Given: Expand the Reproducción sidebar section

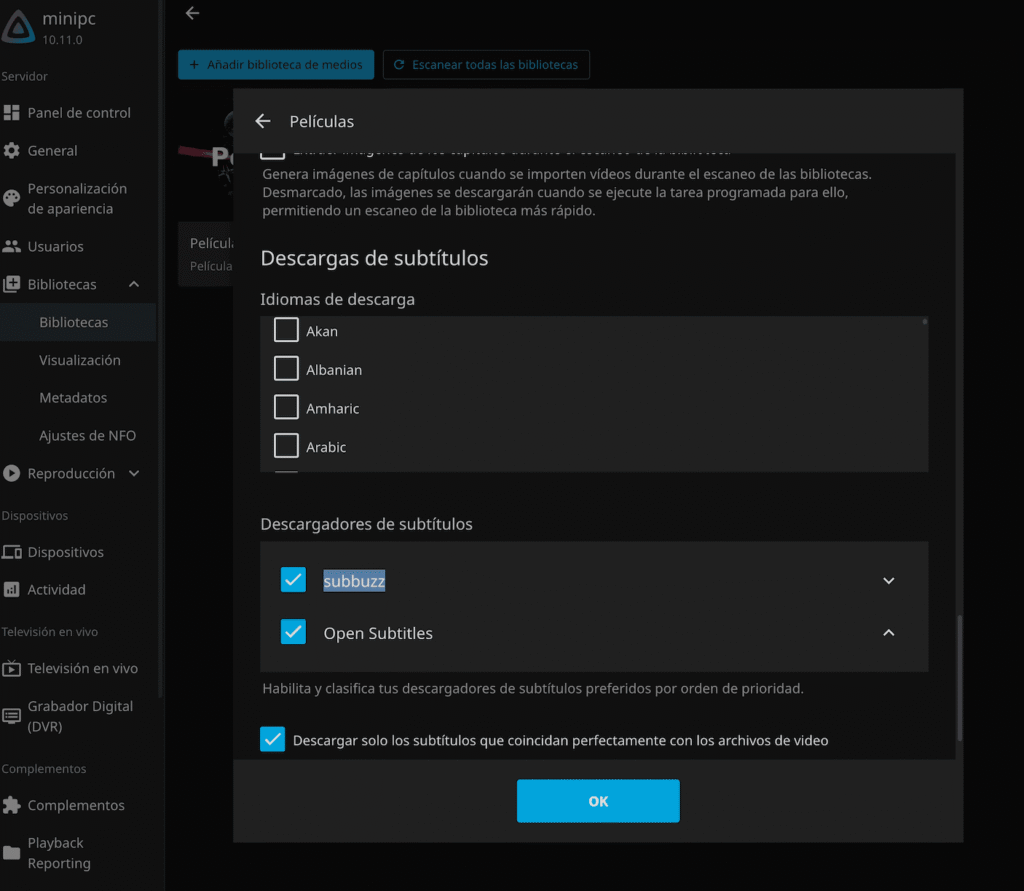Looking at the screenshot, I should point(134,474).
